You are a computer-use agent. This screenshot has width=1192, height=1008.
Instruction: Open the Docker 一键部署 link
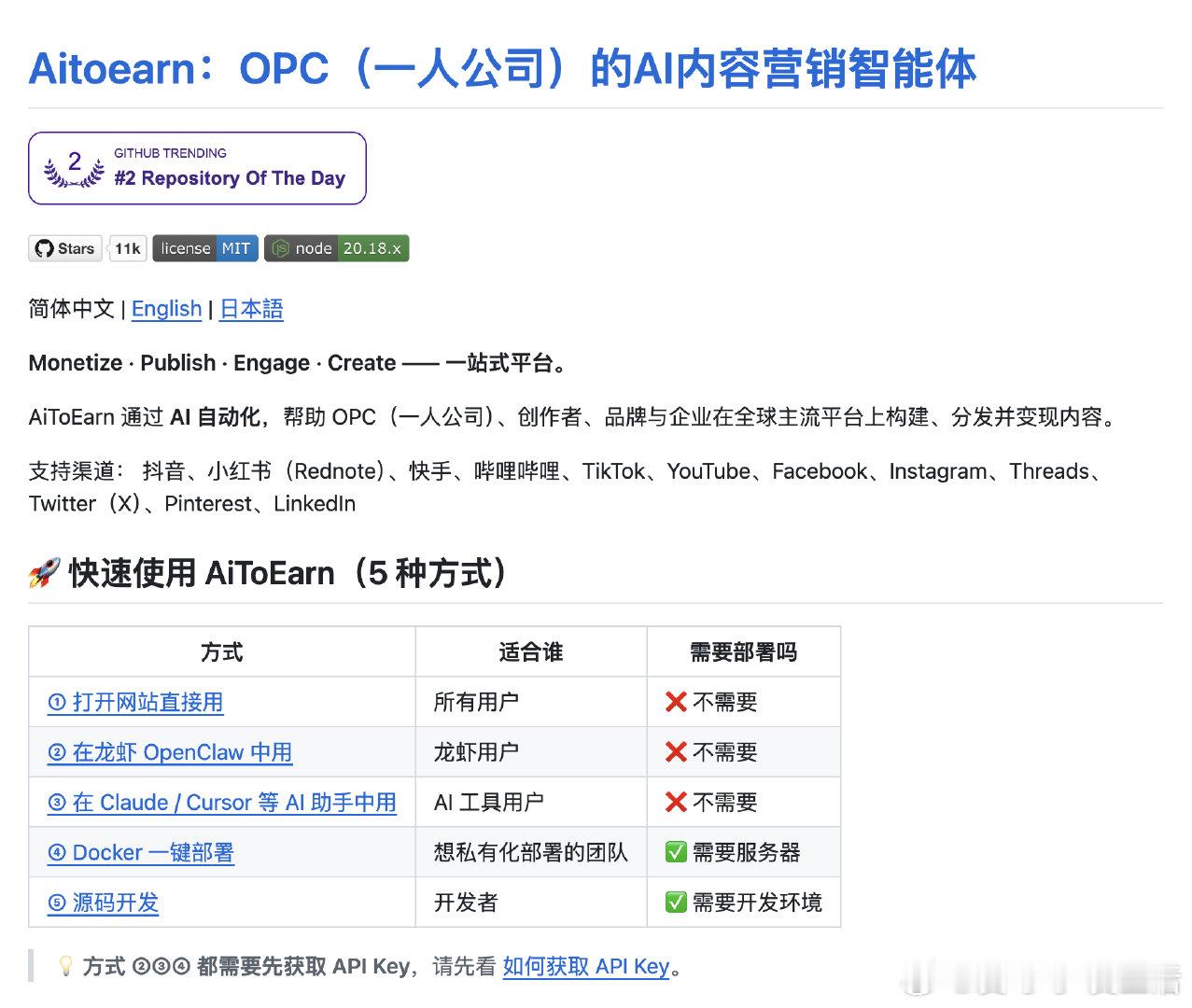141,853
